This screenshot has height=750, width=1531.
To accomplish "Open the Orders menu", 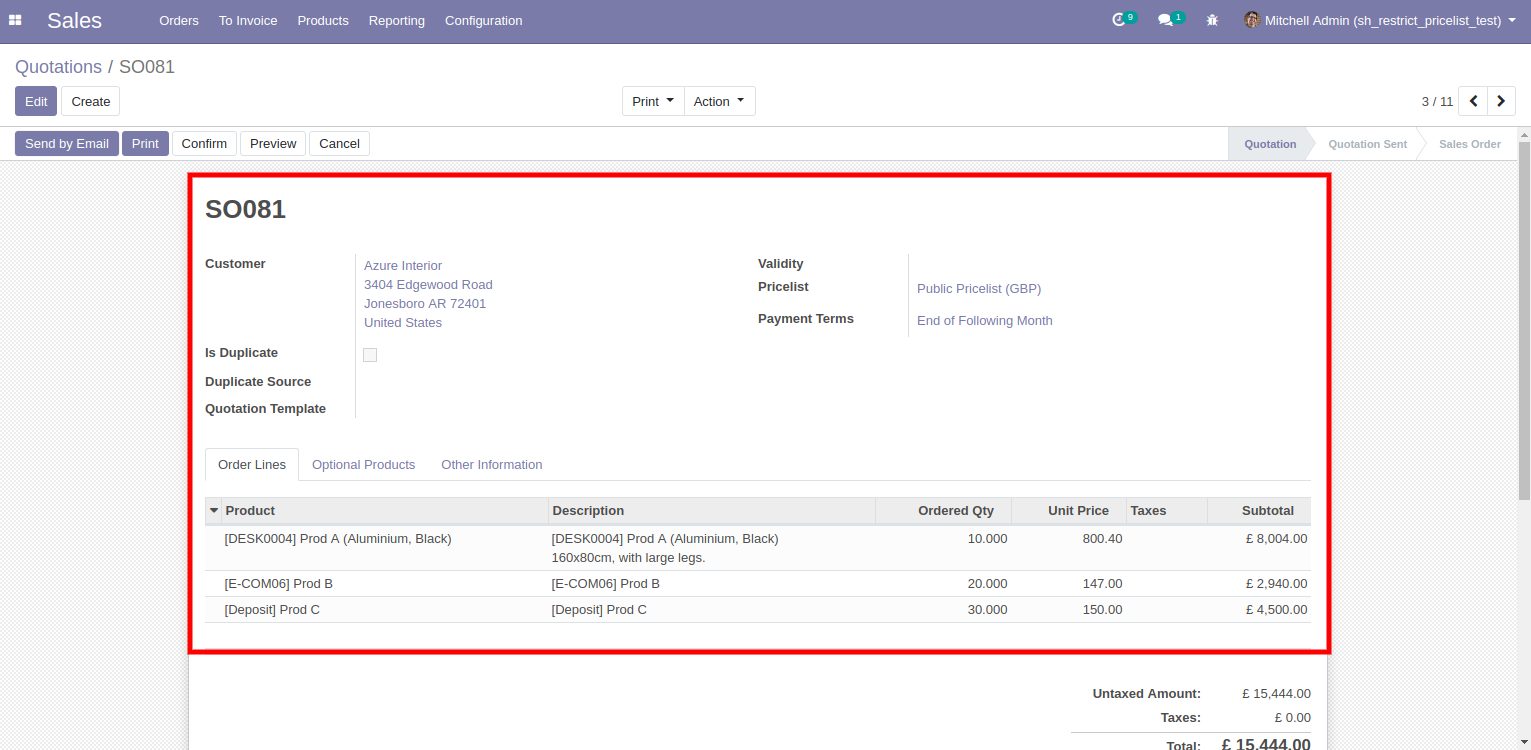I will [x=179, y=20].
